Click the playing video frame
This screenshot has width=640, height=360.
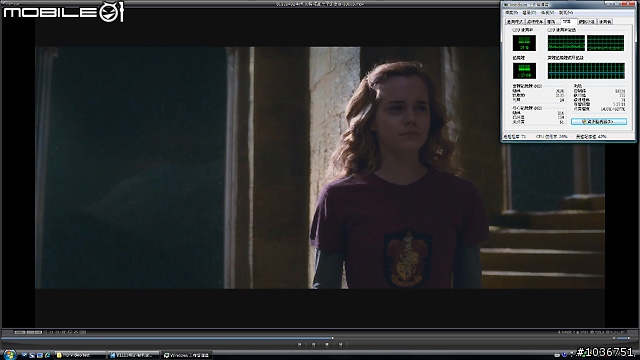click(320, 168)
